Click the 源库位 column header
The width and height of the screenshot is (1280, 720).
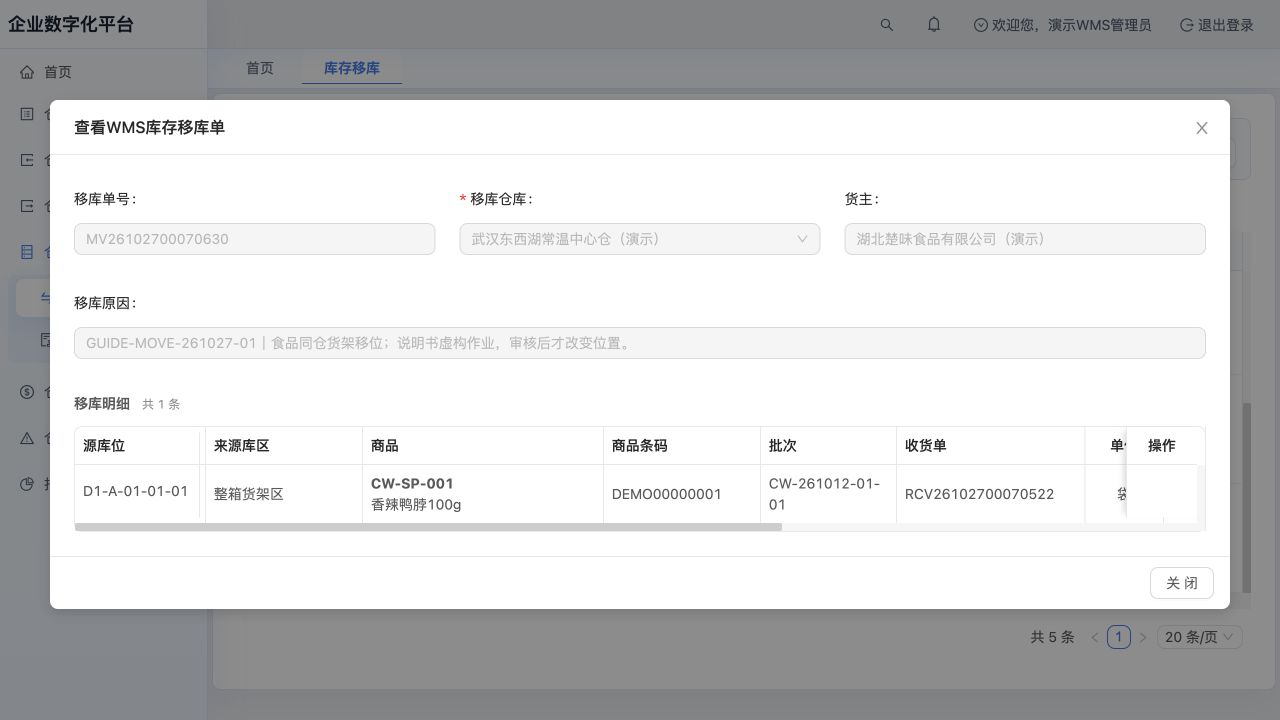pos(138,446)
